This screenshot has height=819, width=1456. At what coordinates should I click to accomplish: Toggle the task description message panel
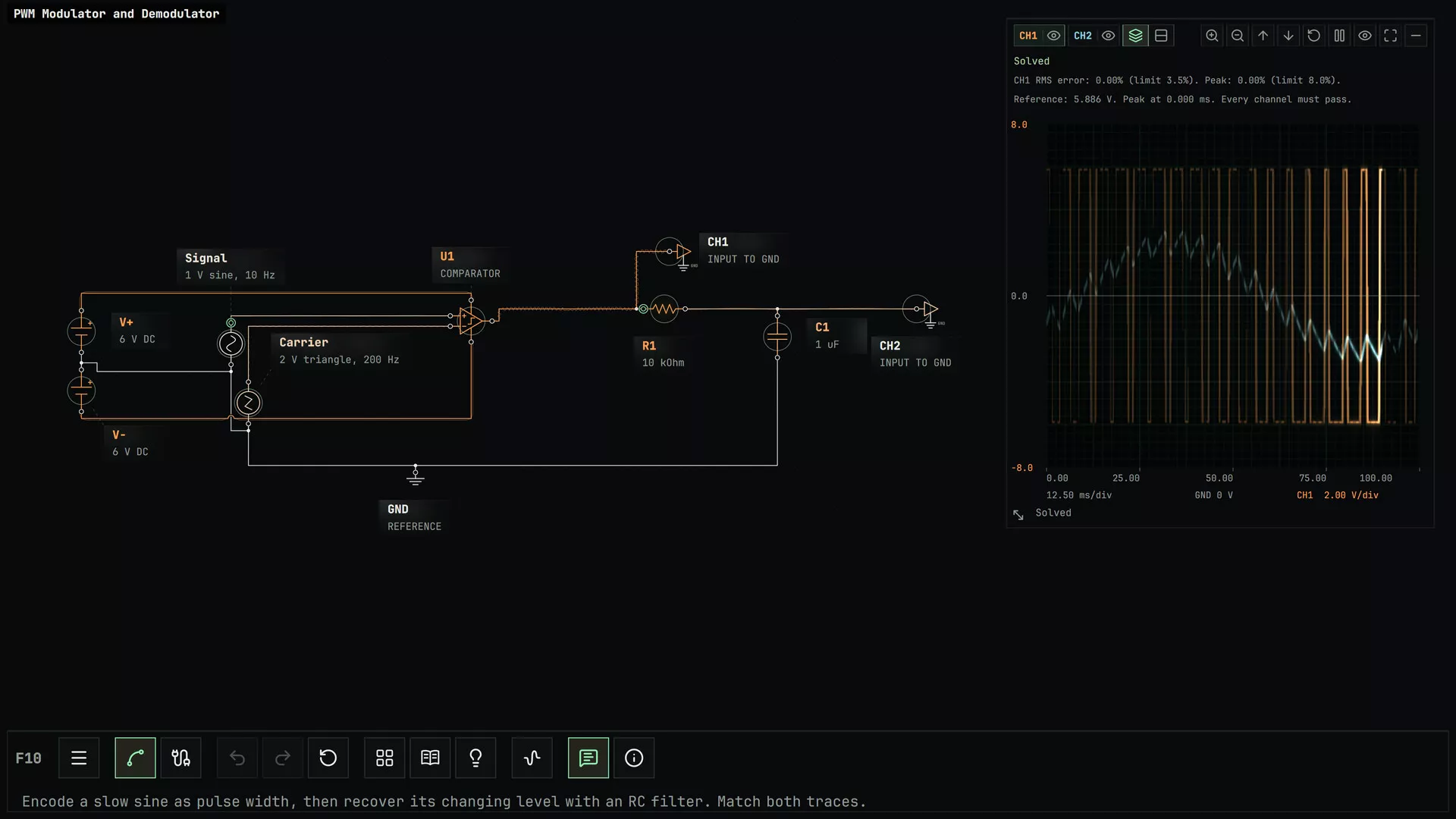coord(588,758)
